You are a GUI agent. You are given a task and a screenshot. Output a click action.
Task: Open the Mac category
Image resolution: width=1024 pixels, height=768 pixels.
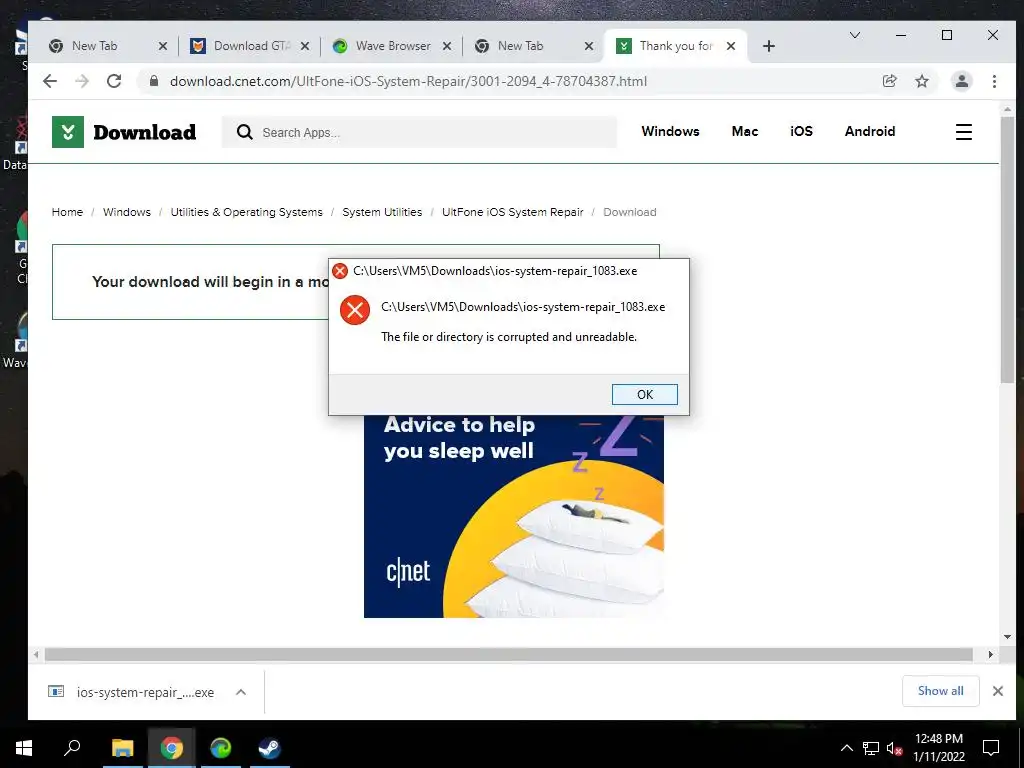(744, 131)
